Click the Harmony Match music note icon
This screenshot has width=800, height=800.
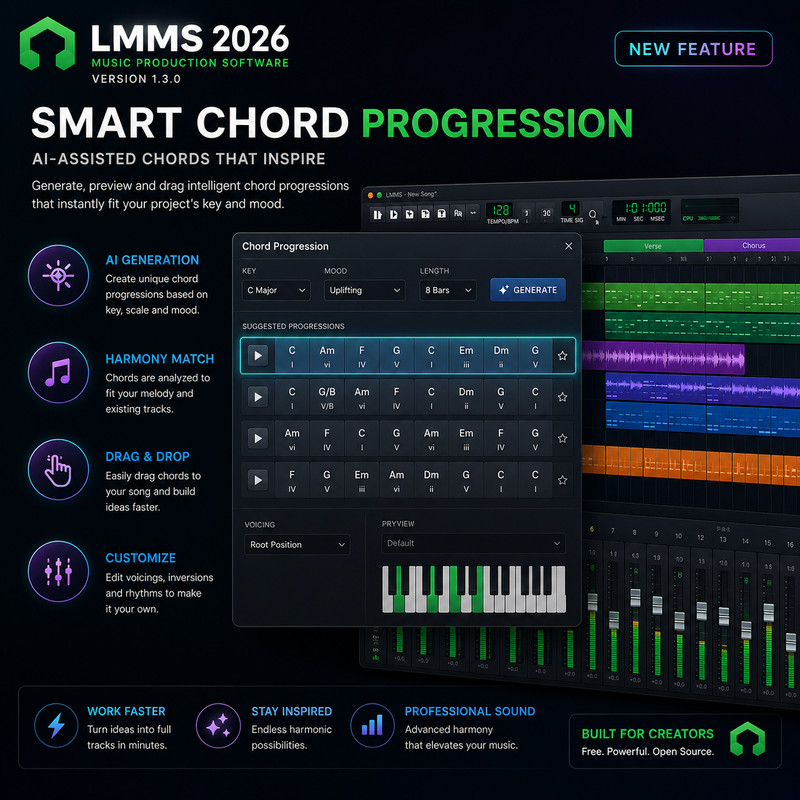click(59, 372)
